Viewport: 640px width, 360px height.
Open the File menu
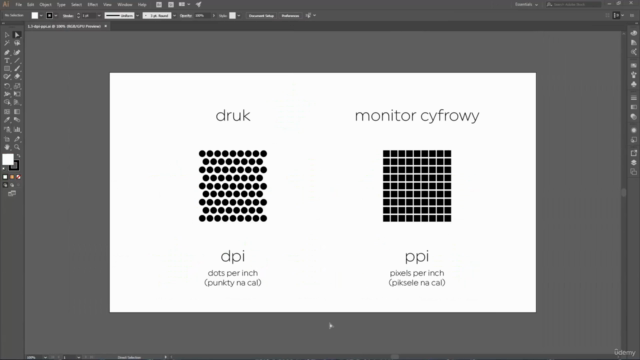point(18,4)
